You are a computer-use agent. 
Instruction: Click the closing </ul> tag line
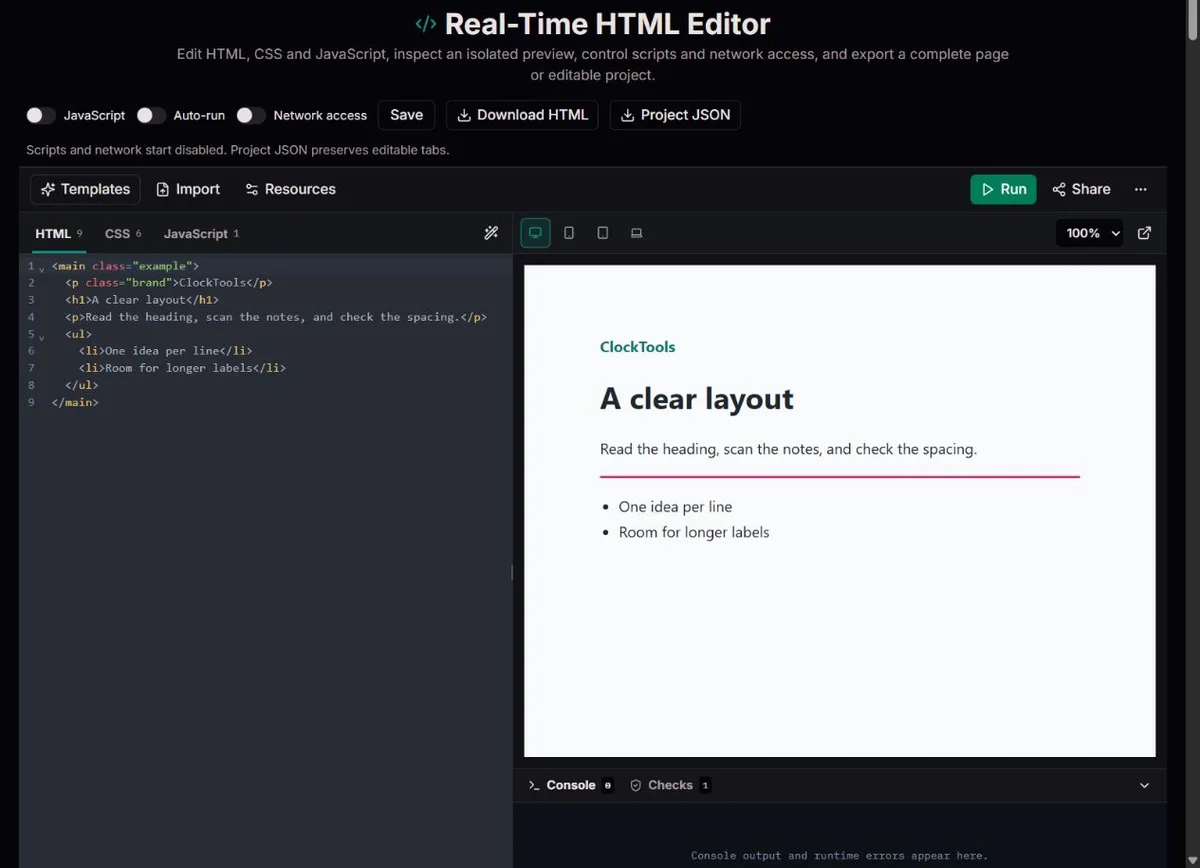(82, 385)
